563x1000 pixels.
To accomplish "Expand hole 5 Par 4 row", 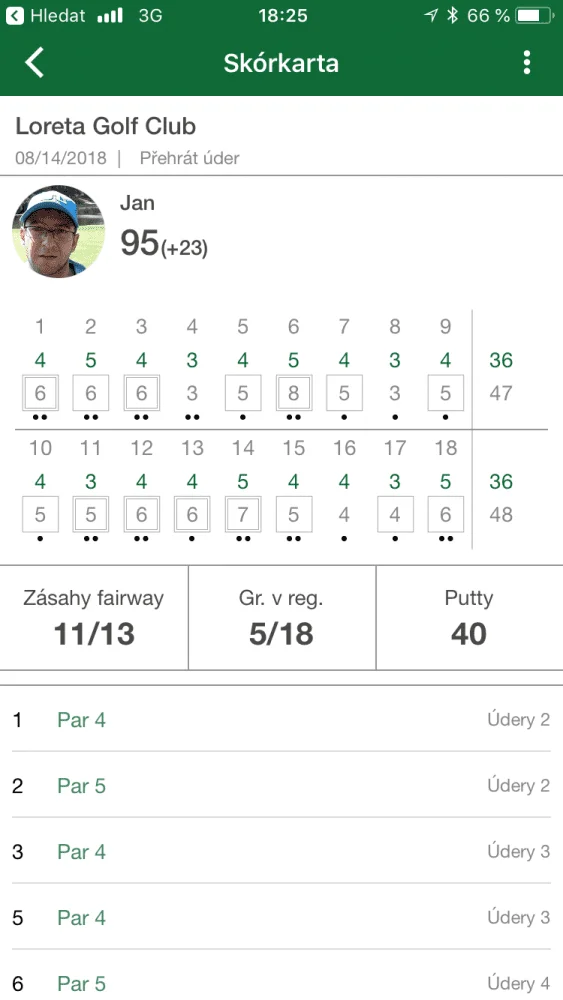I will tap(281, 918).
